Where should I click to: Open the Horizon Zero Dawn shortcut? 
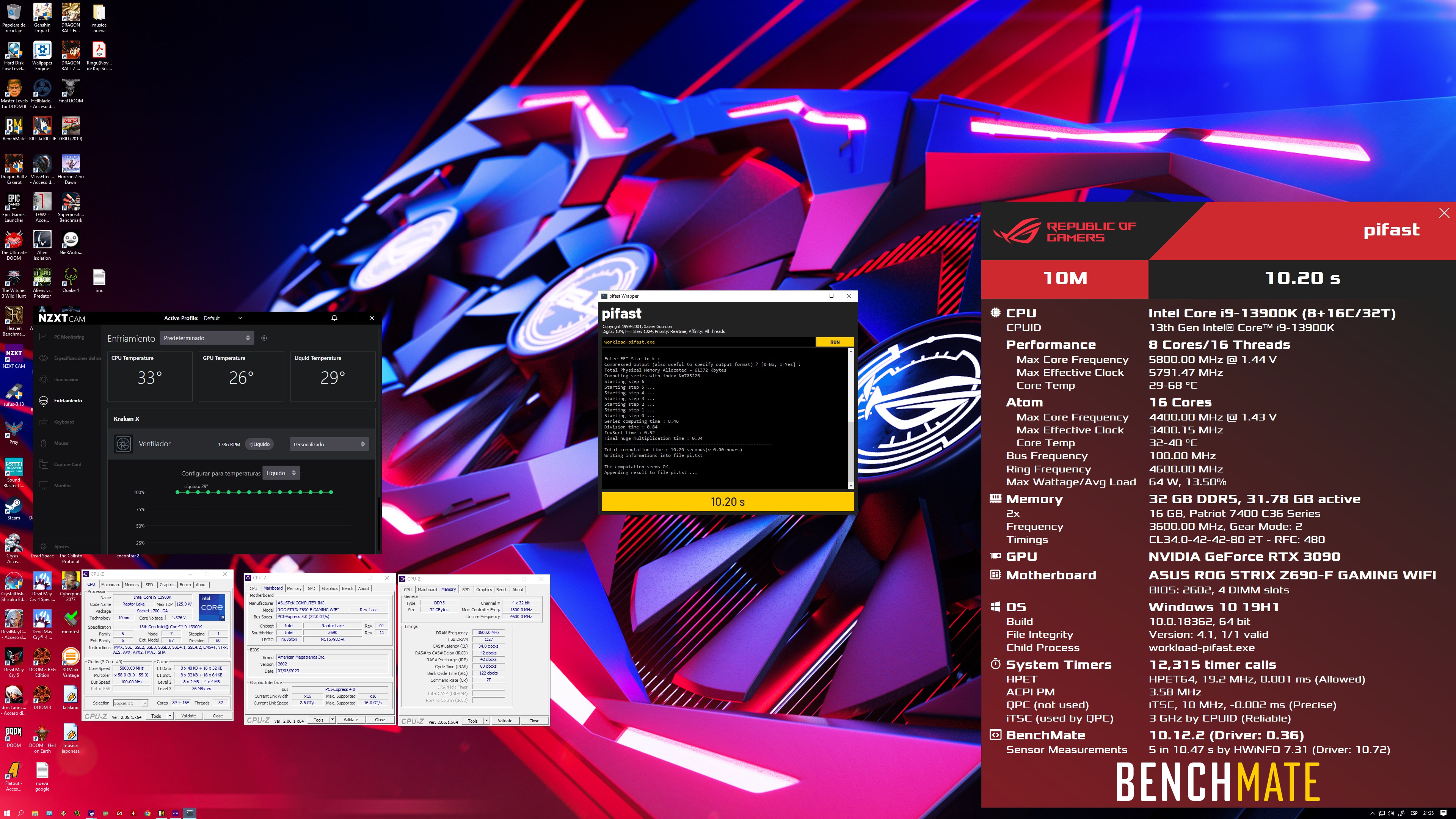(x=70, y=169)
